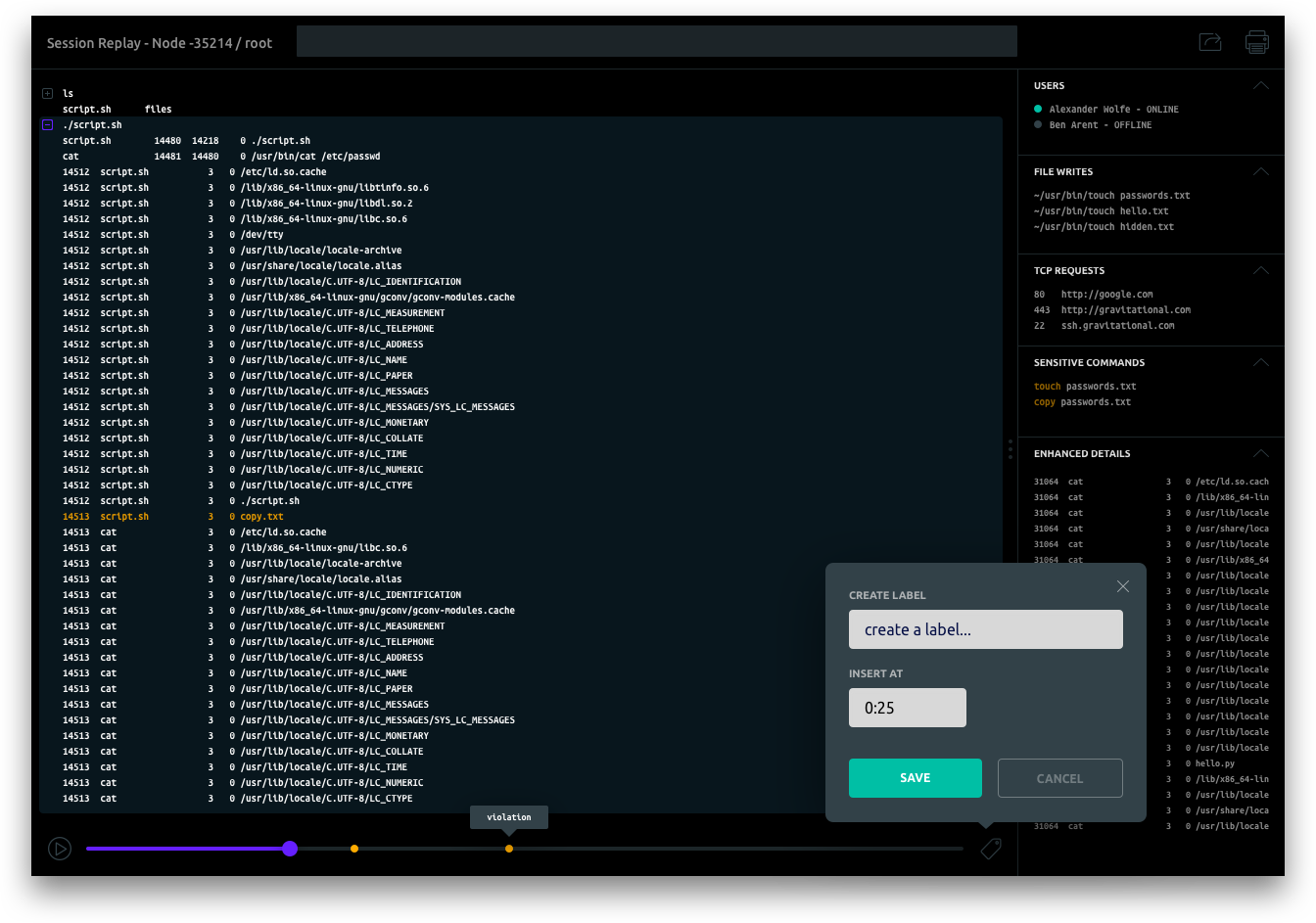This screenshot has height=923, width=1316.
Task: Collapse the Sensitive Commands section
Action: click(1261, 363)
